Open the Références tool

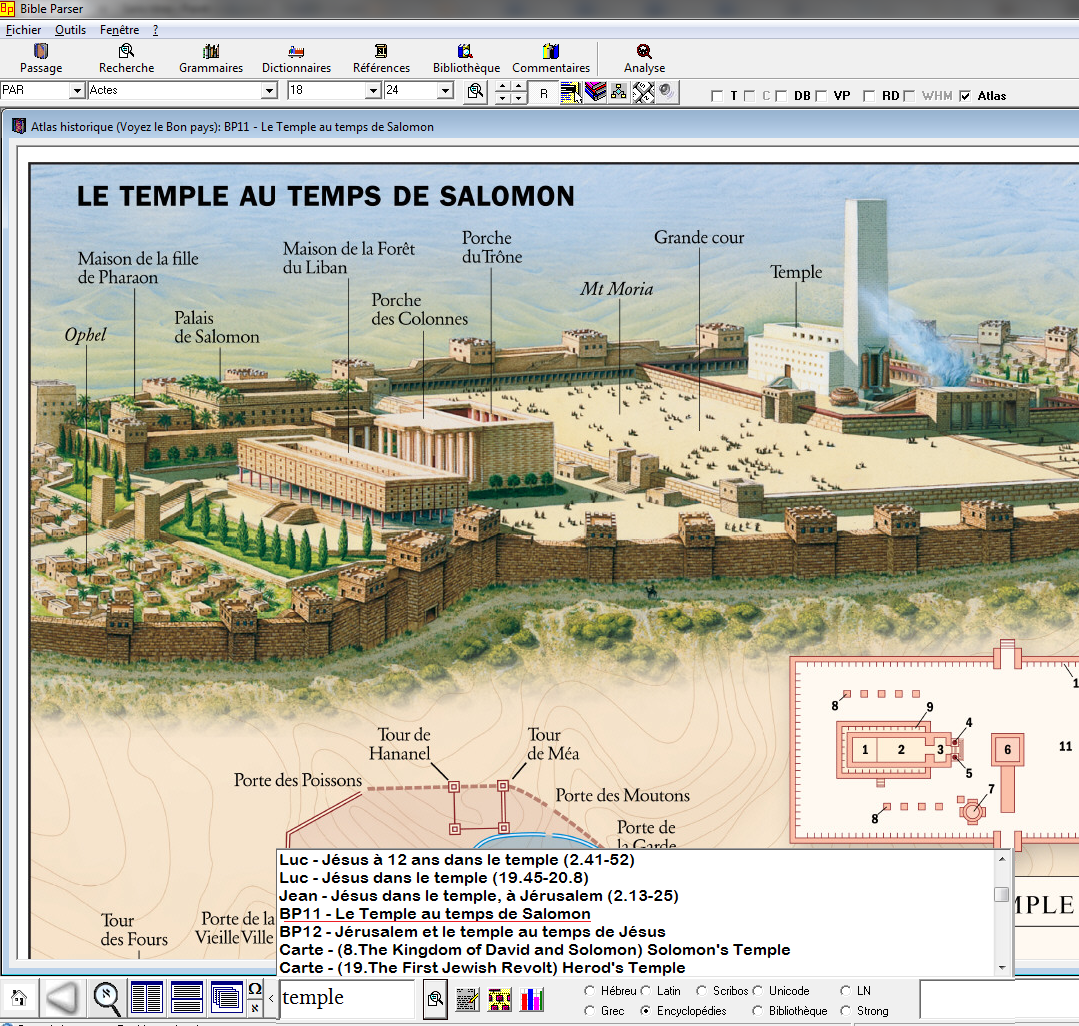[x=381, y=58]
